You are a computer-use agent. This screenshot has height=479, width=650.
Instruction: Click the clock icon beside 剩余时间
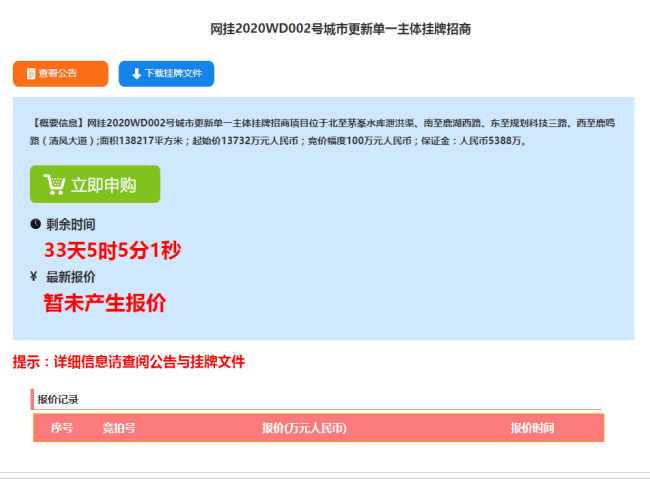pyautogui.click(x=35, y=224)
